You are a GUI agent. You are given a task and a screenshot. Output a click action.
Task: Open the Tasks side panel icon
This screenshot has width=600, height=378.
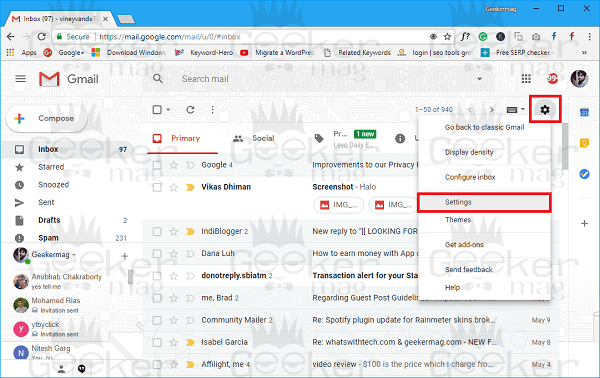pyautogui.click(x=584, y=174)
